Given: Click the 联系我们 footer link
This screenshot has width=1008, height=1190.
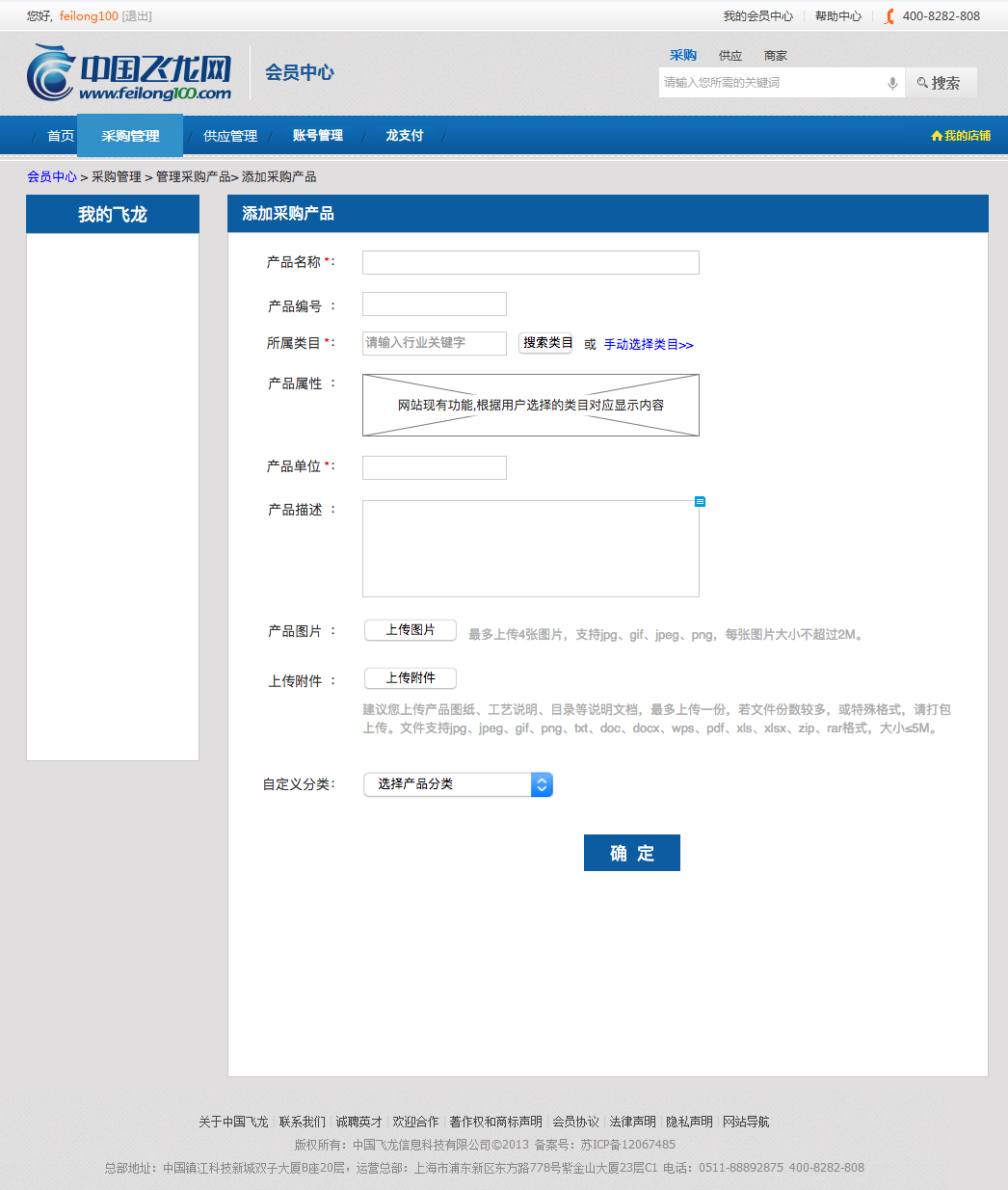Looking at the screenshot, I should click(303, 1123).
